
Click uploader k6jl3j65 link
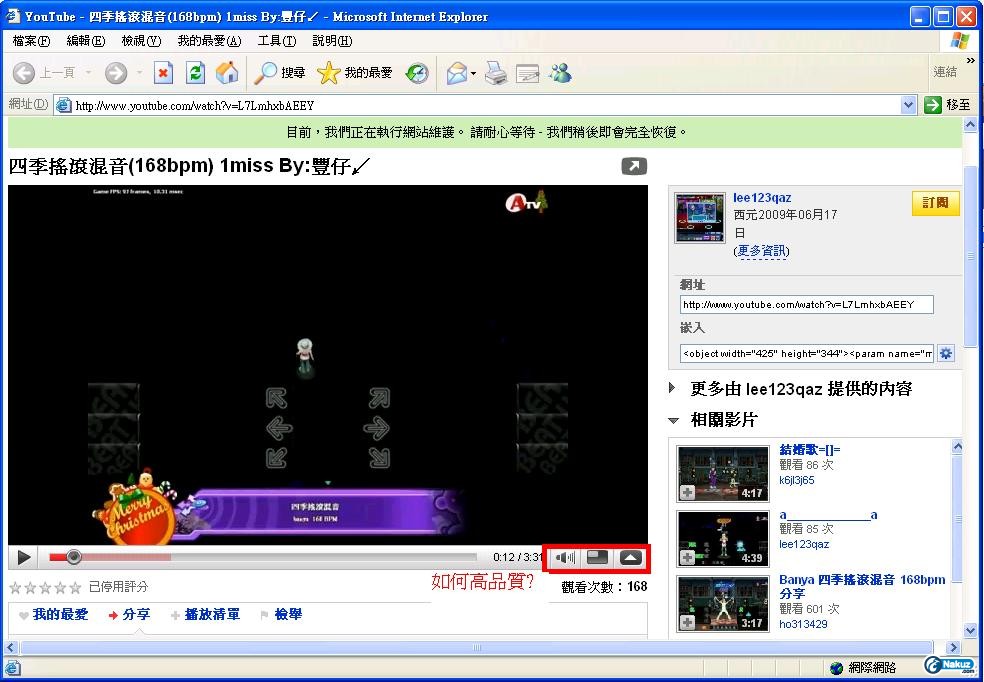tap(796, 480)
